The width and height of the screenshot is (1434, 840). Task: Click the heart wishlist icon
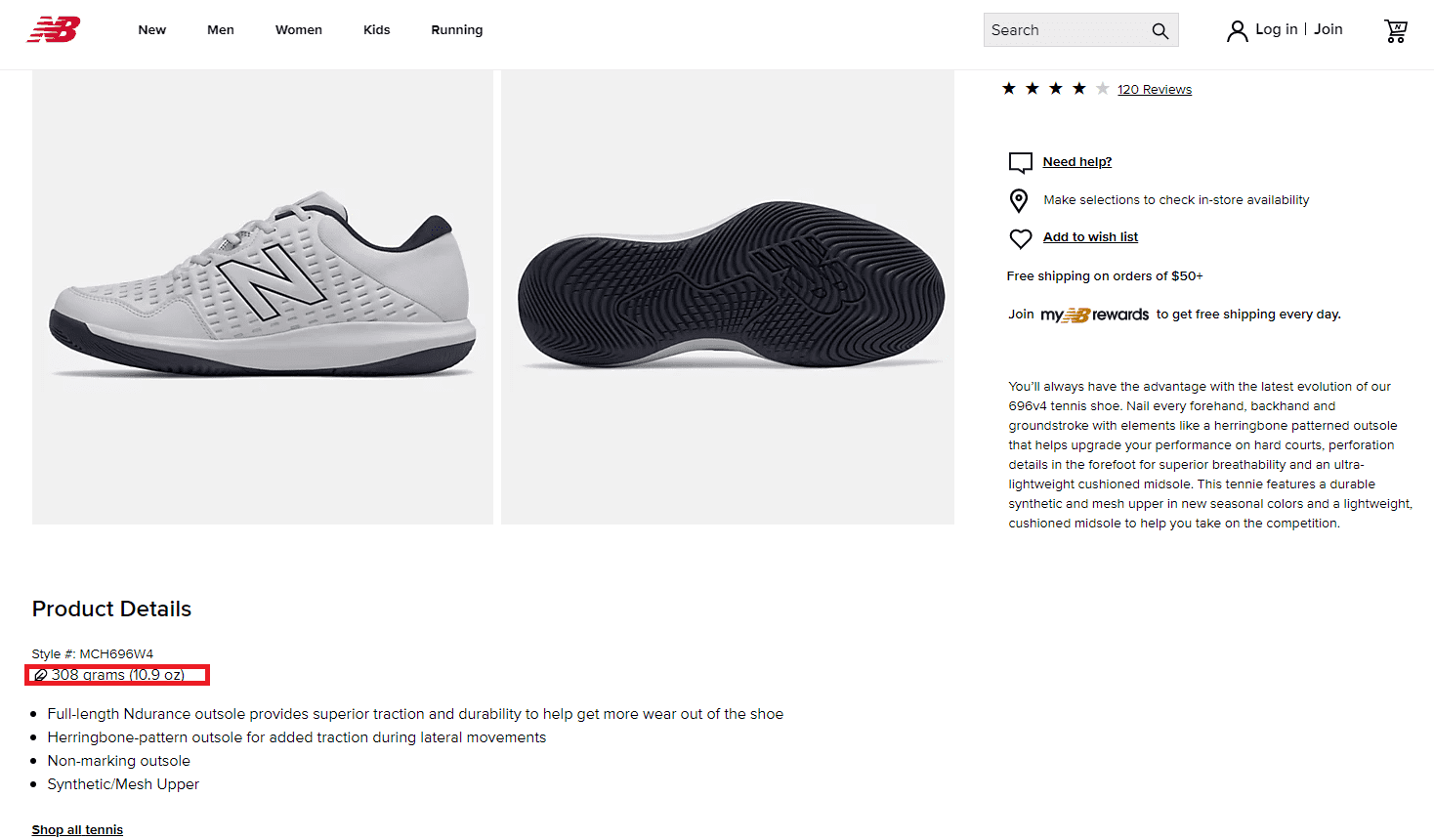pyautogui.click(x=1020, y=238)
